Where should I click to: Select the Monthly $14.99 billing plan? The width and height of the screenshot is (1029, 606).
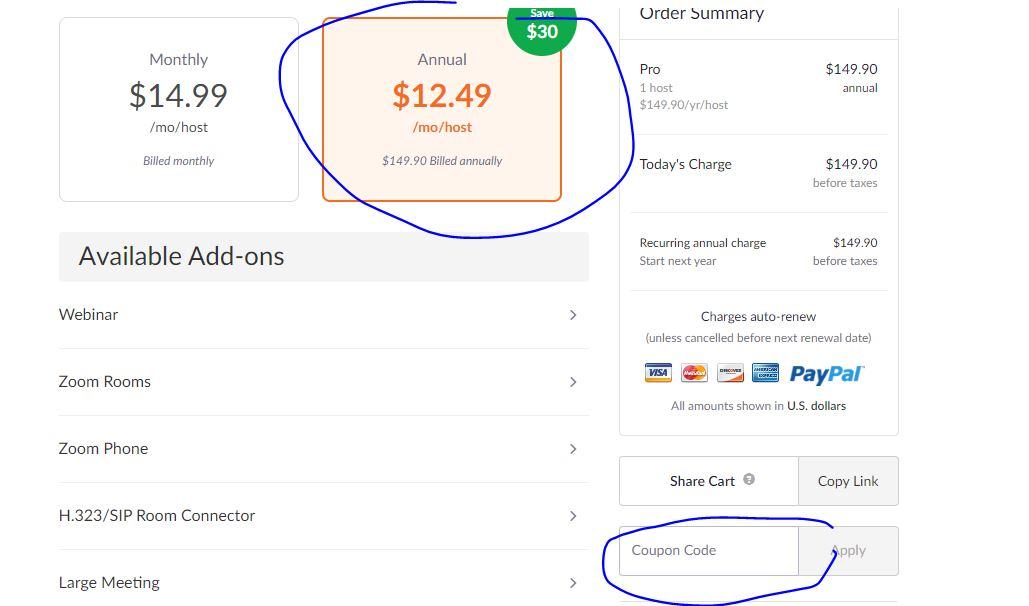coord(178,109)
